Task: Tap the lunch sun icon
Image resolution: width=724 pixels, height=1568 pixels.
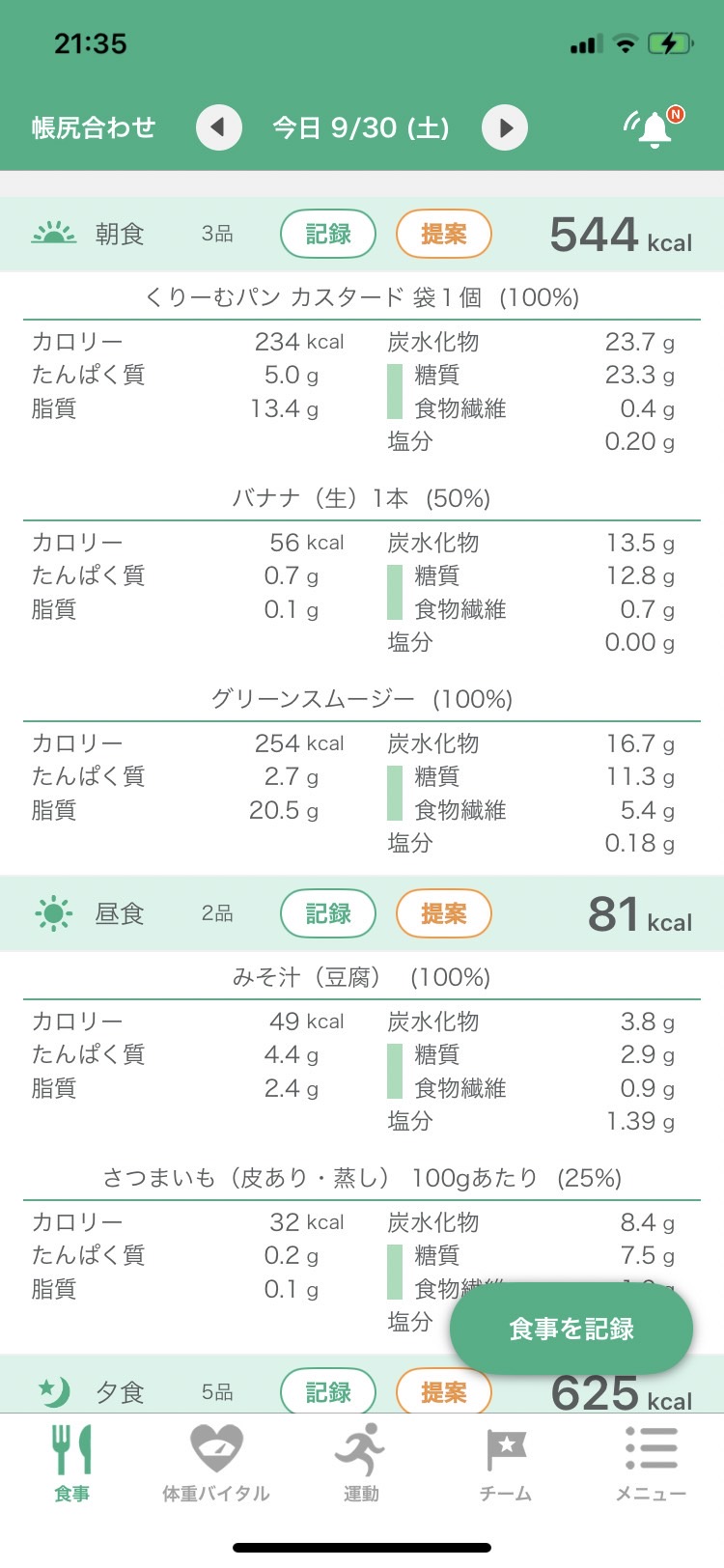Action: coord(53,913)
